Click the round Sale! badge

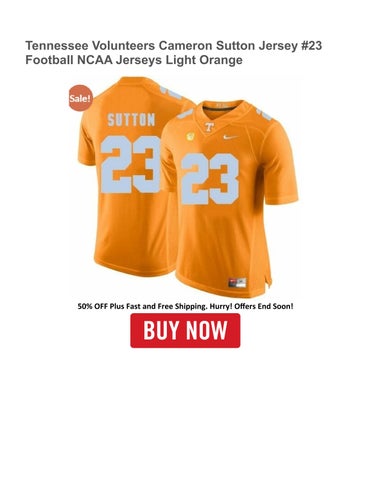point(80,98)
